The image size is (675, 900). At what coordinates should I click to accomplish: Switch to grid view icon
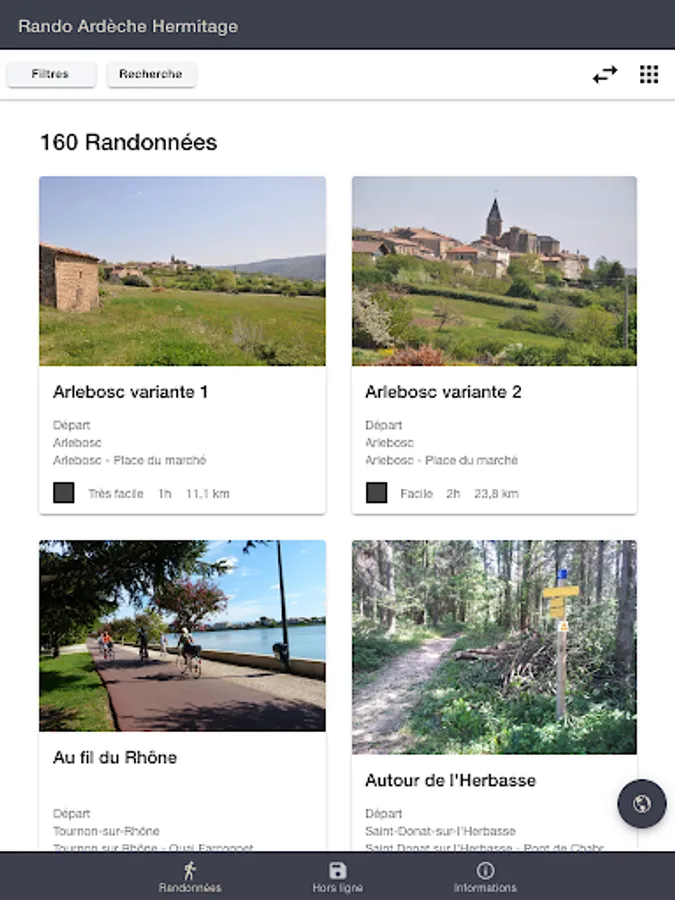tap(649, 75)
